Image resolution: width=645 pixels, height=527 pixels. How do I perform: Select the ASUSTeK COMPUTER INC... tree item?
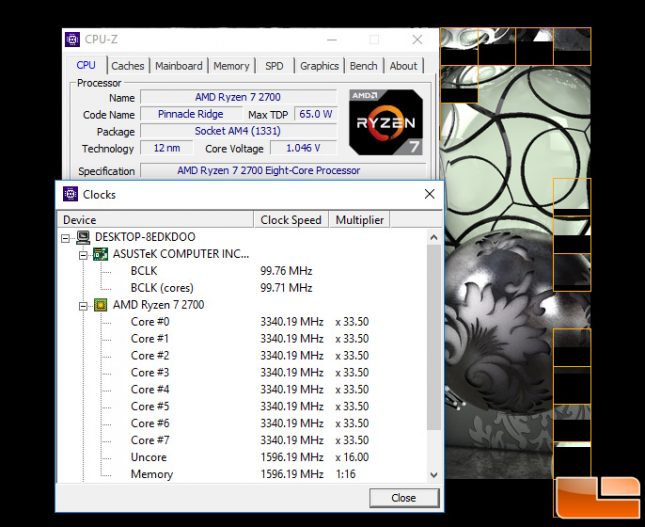[x=181, y=254]
